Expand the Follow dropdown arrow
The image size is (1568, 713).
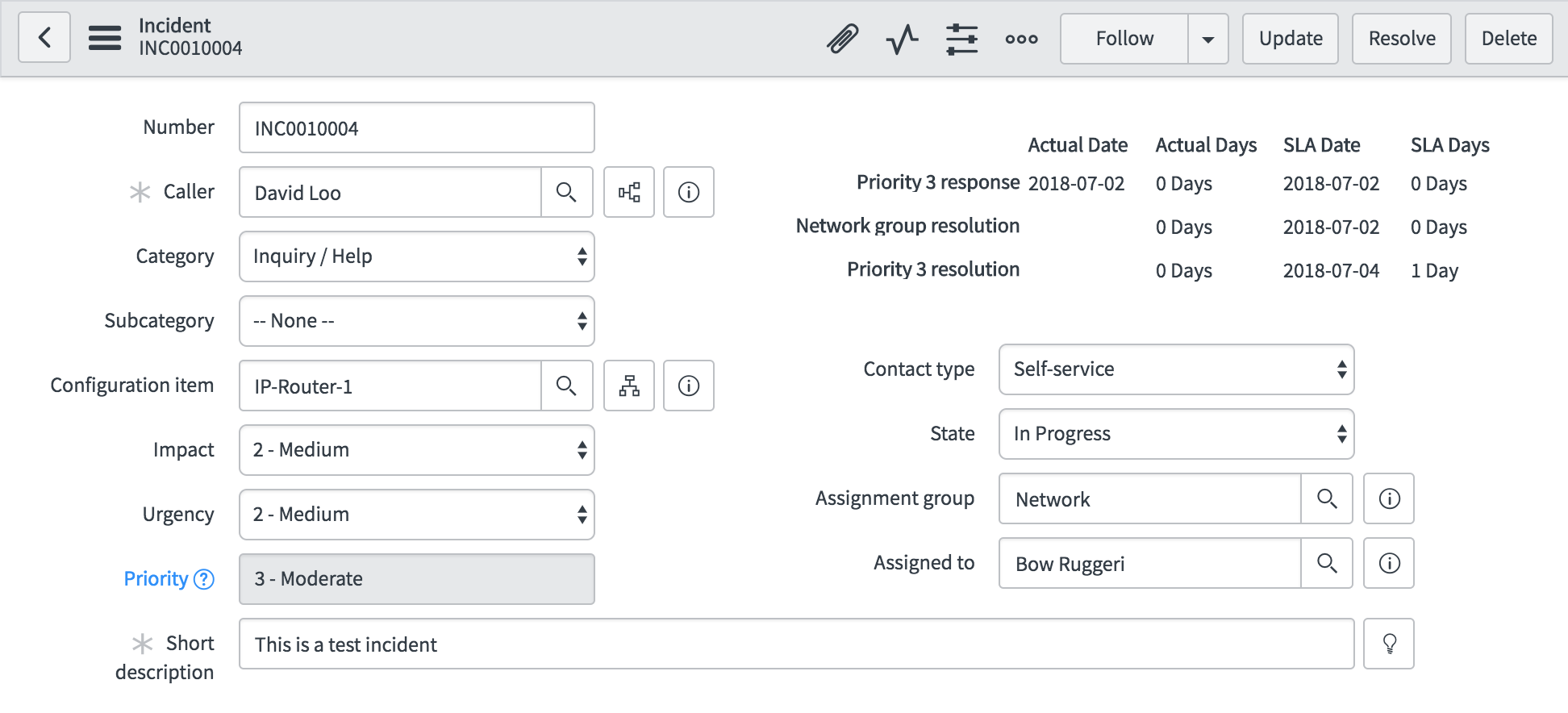tap(1208, 38)
